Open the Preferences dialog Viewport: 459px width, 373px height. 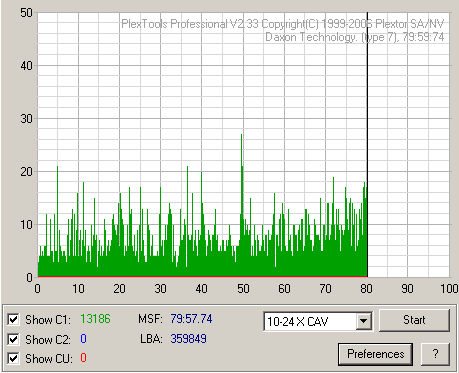pos(376,354)
